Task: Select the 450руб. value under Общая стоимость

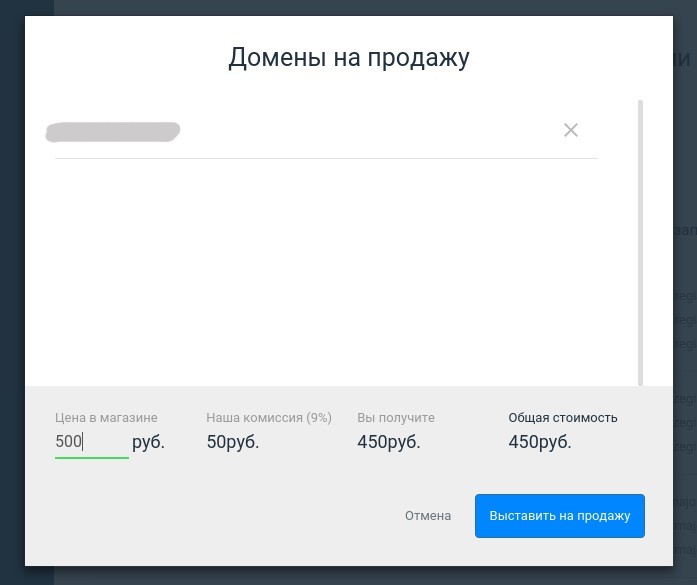Action: click(x=540, y=442)
